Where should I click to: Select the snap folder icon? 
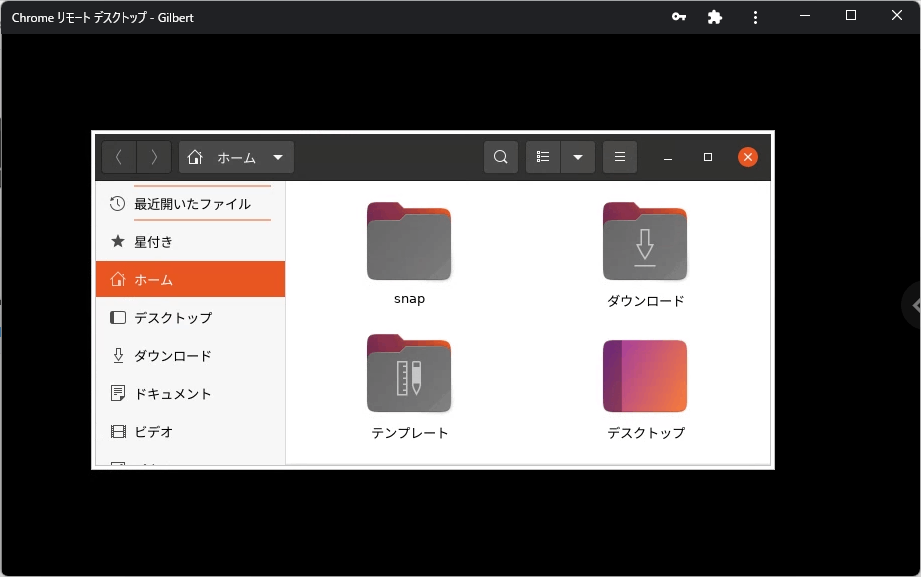[x=409, y=241]
